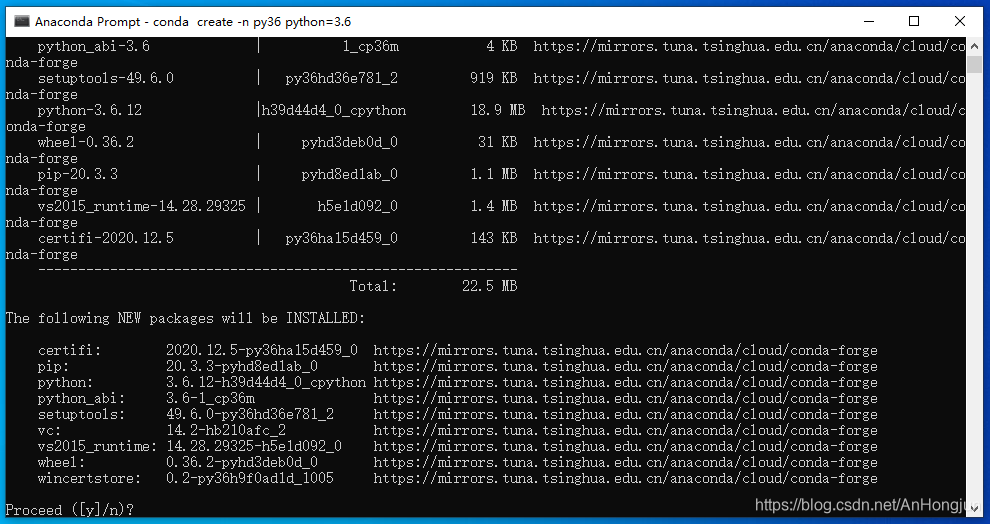
Task: Click the scrollbar up arrow
Action: point(974,46)
